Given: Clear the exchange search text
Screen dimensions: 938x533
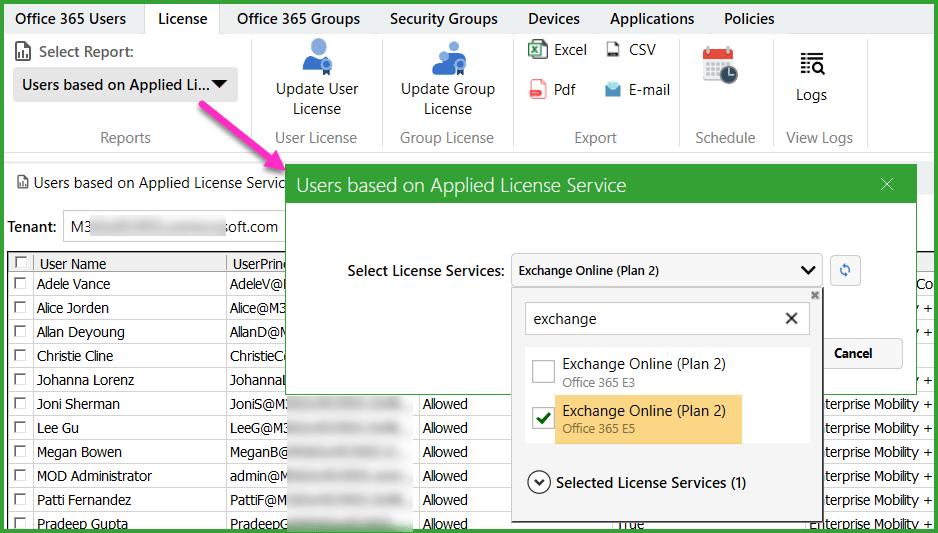Looking at the screenshot, I should (791, 319).
